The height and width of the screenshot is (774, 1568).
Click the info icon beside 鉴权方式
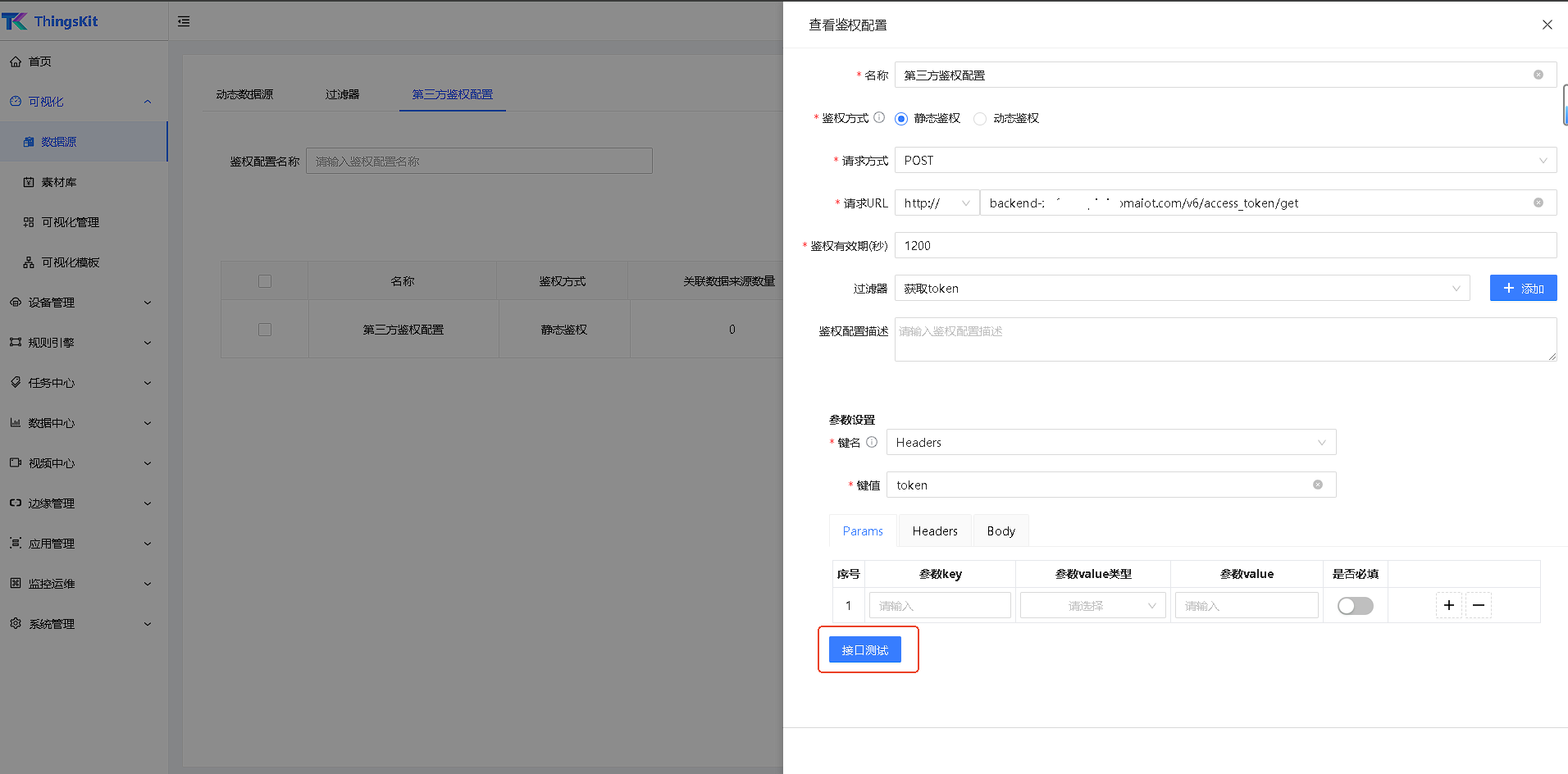click(x=879, y=117)
